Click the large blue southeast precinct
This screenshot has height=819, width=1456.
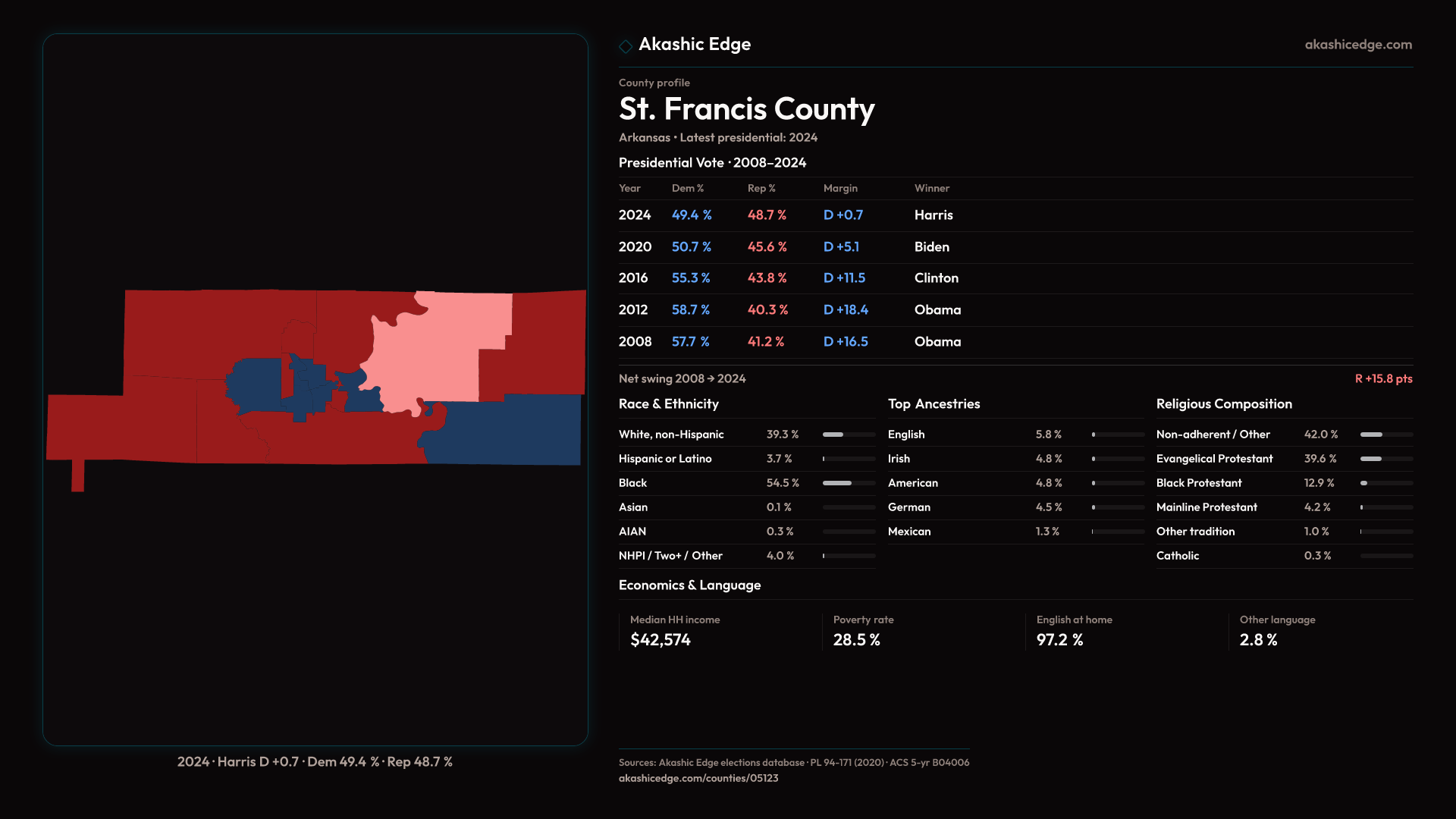(516, 432)
